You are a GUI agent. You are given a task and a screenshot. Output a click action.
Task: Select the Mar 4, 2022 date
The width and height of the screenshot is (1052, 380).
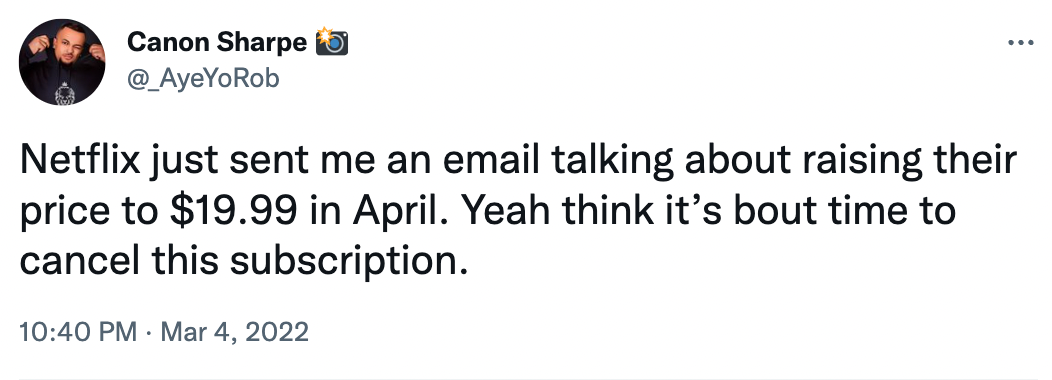click(235, 332)
